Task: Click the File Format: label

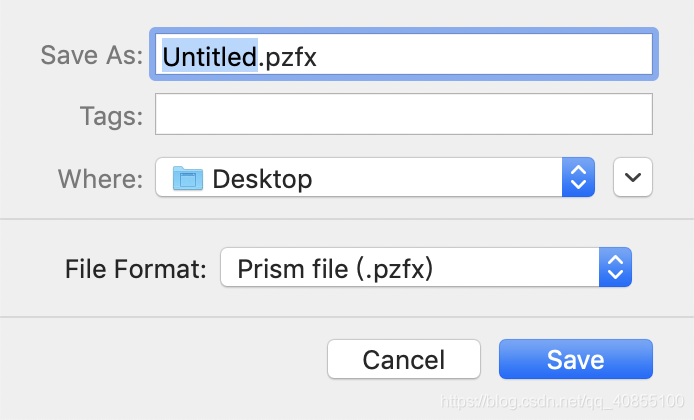Action: pos(136,269)
